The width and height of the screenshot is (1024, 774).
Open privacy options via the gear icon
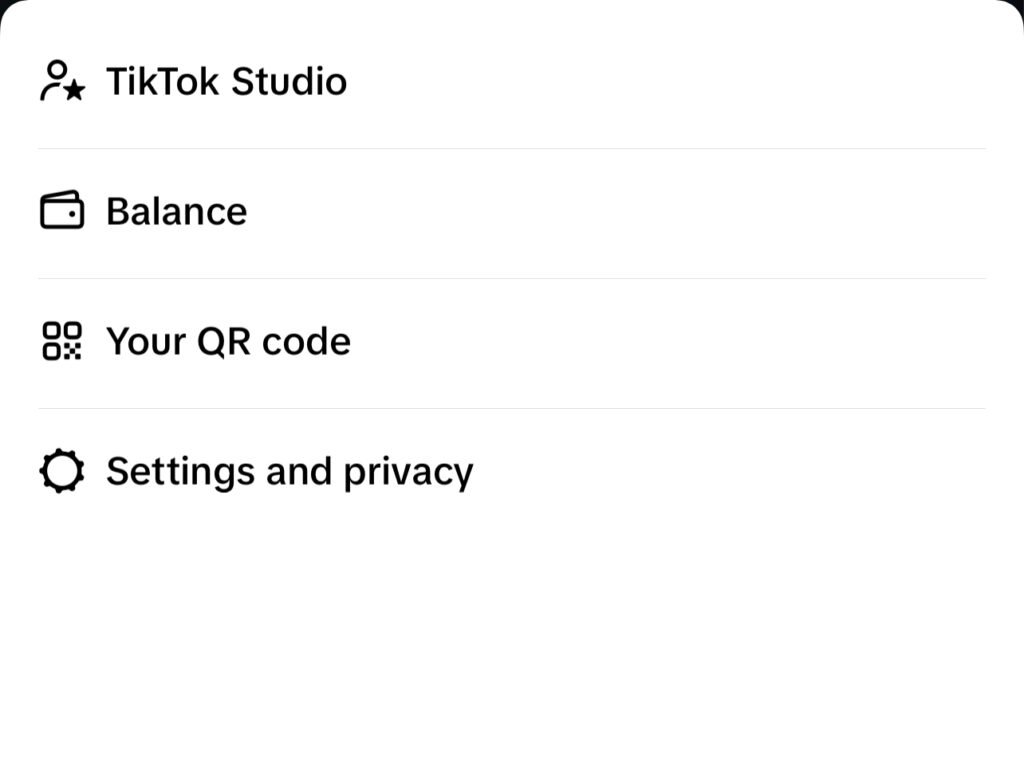62,471
